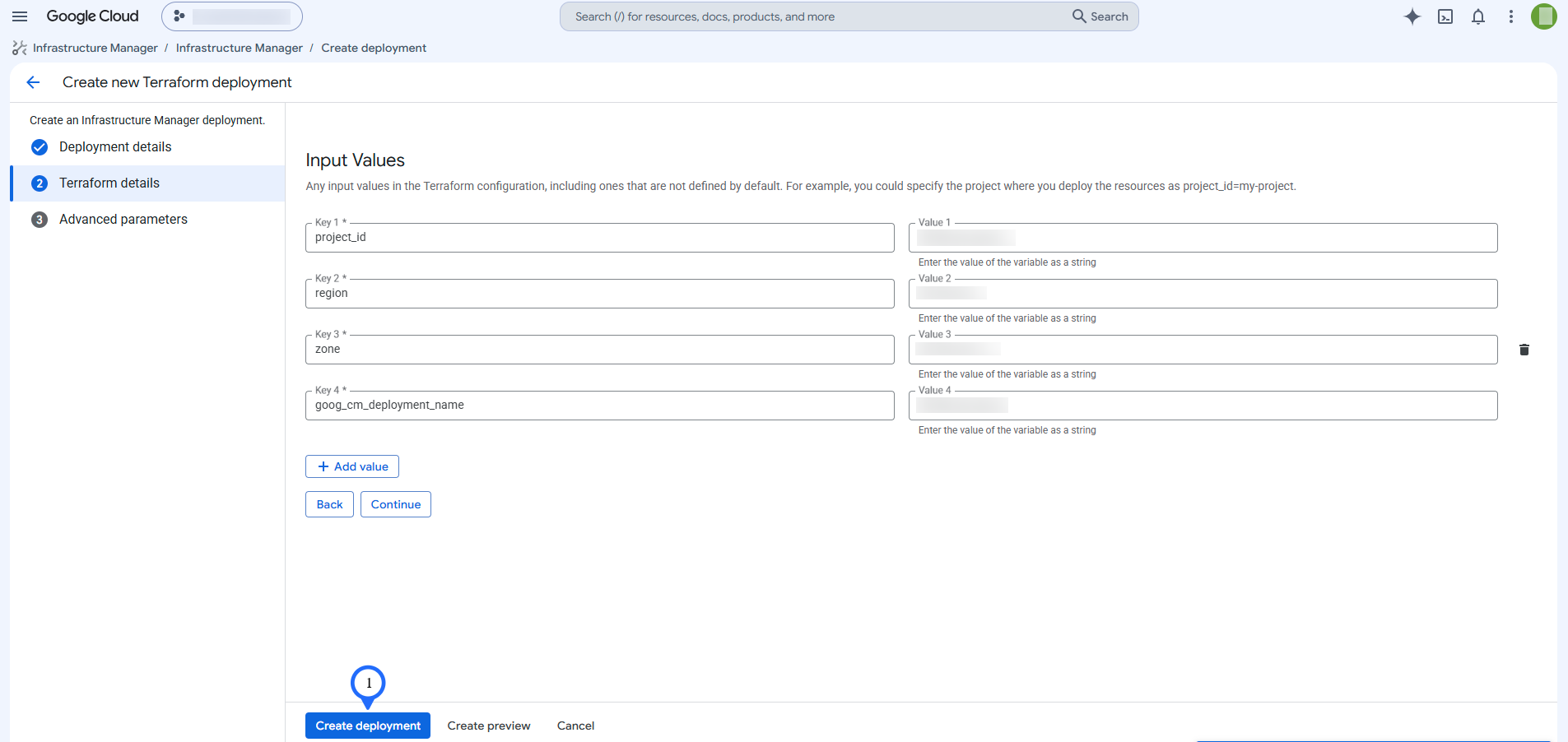Click the Search button with magnifier

point(1100,16)
